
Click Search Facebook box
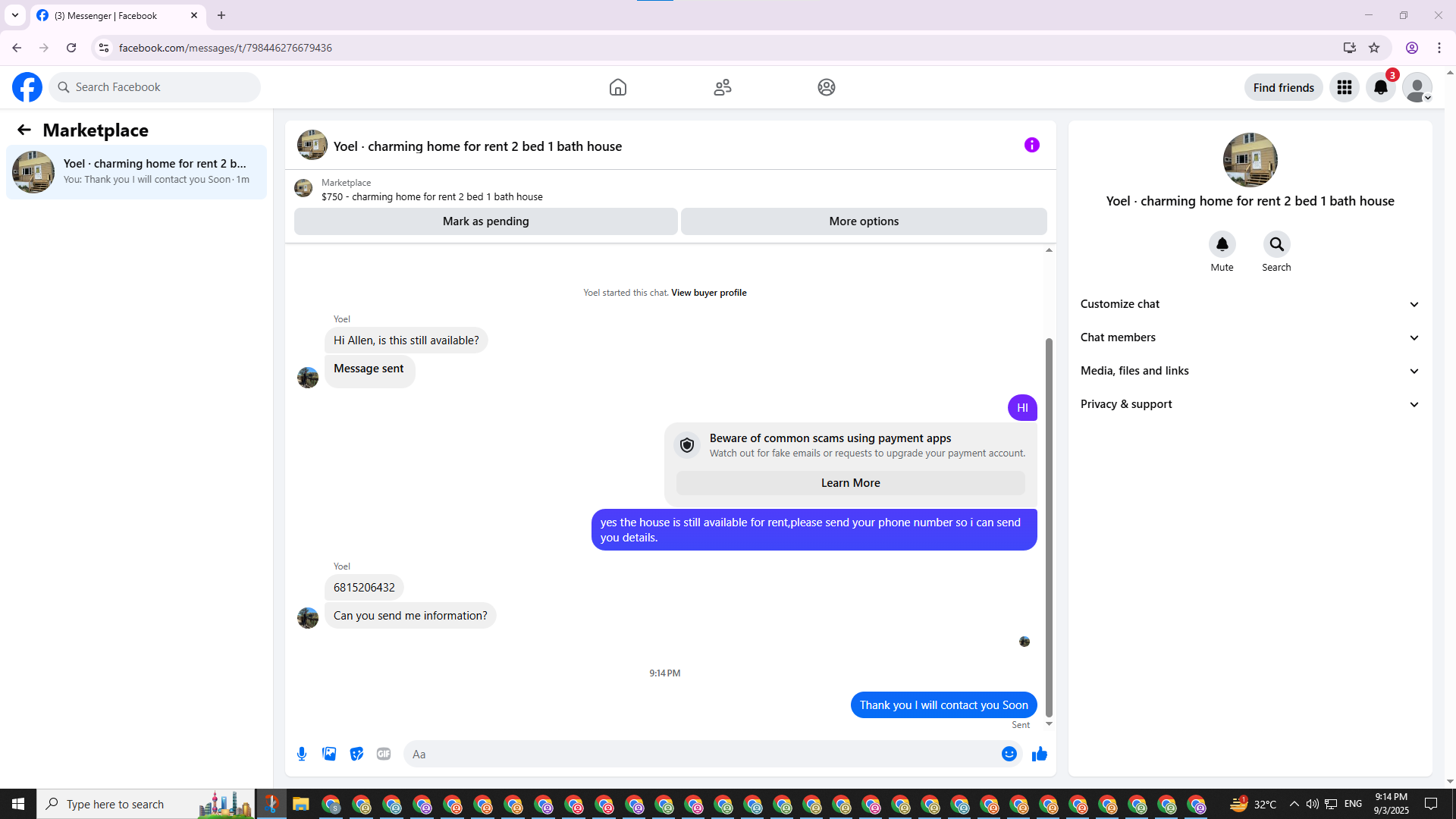155,87
